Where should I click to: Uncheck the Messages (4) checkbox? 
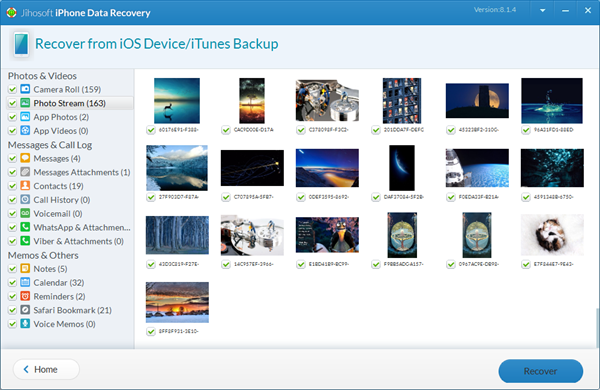pyautogui.click(x=12, y=158)
